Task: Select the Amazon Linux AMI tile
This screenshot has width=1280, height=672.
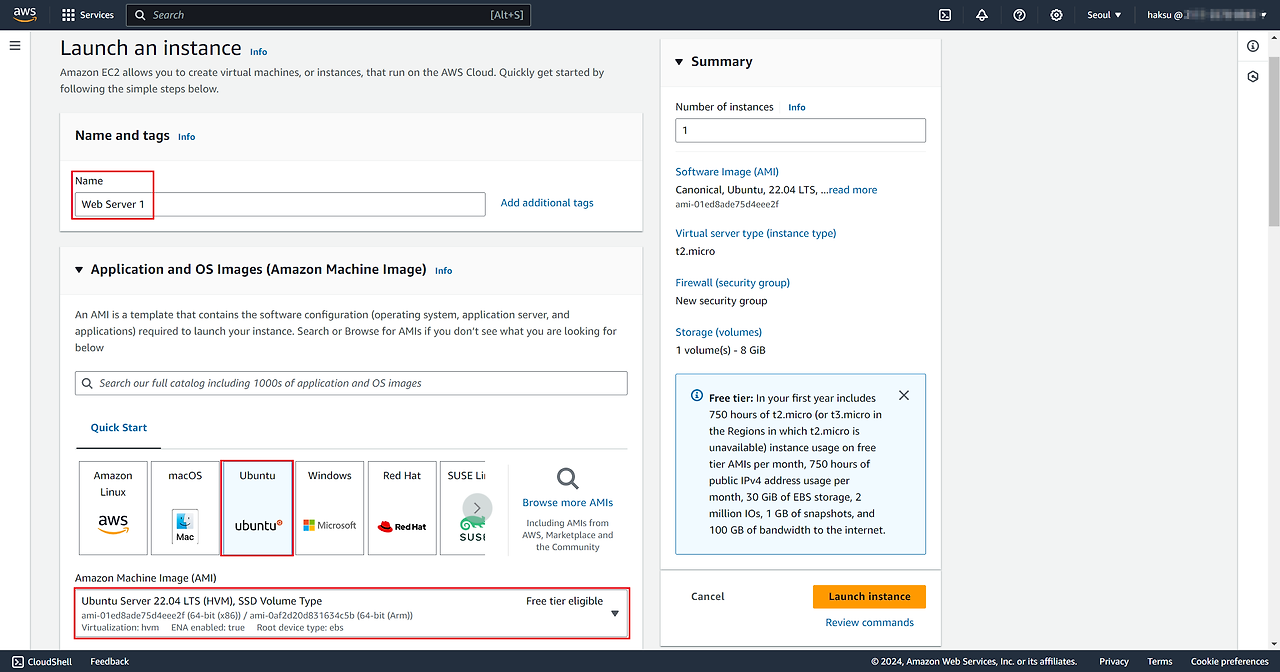Action: click(x=113, y=508)
